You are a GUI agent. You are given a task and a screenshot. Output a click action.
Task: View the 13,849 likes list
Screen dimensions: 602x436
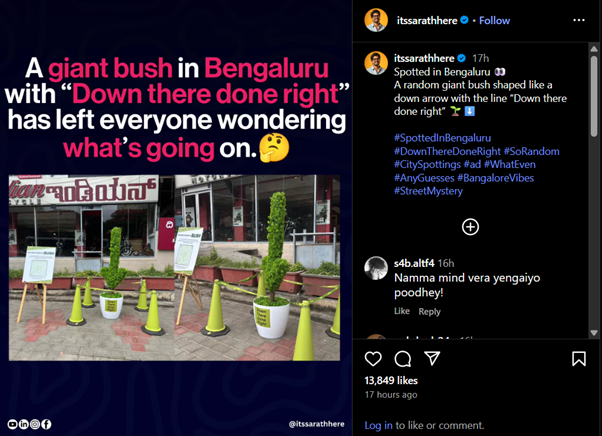[391, 380]
